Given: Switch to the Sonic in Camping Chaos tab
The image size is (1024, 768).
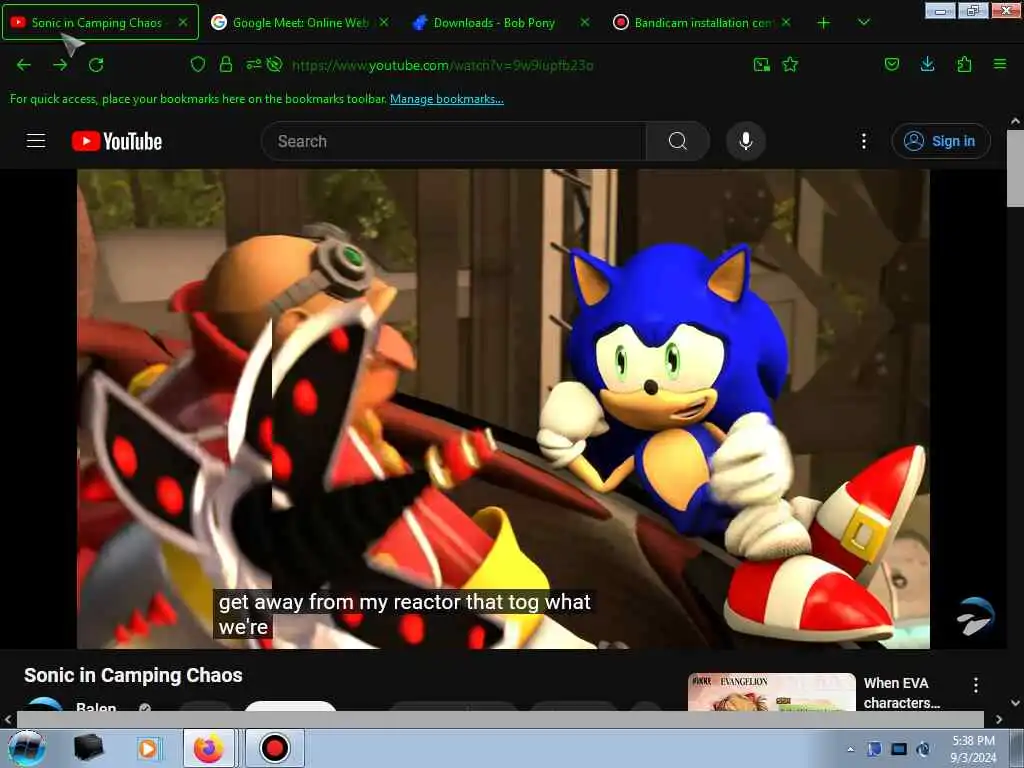Looking at the screenshot, I should (100, 22).
